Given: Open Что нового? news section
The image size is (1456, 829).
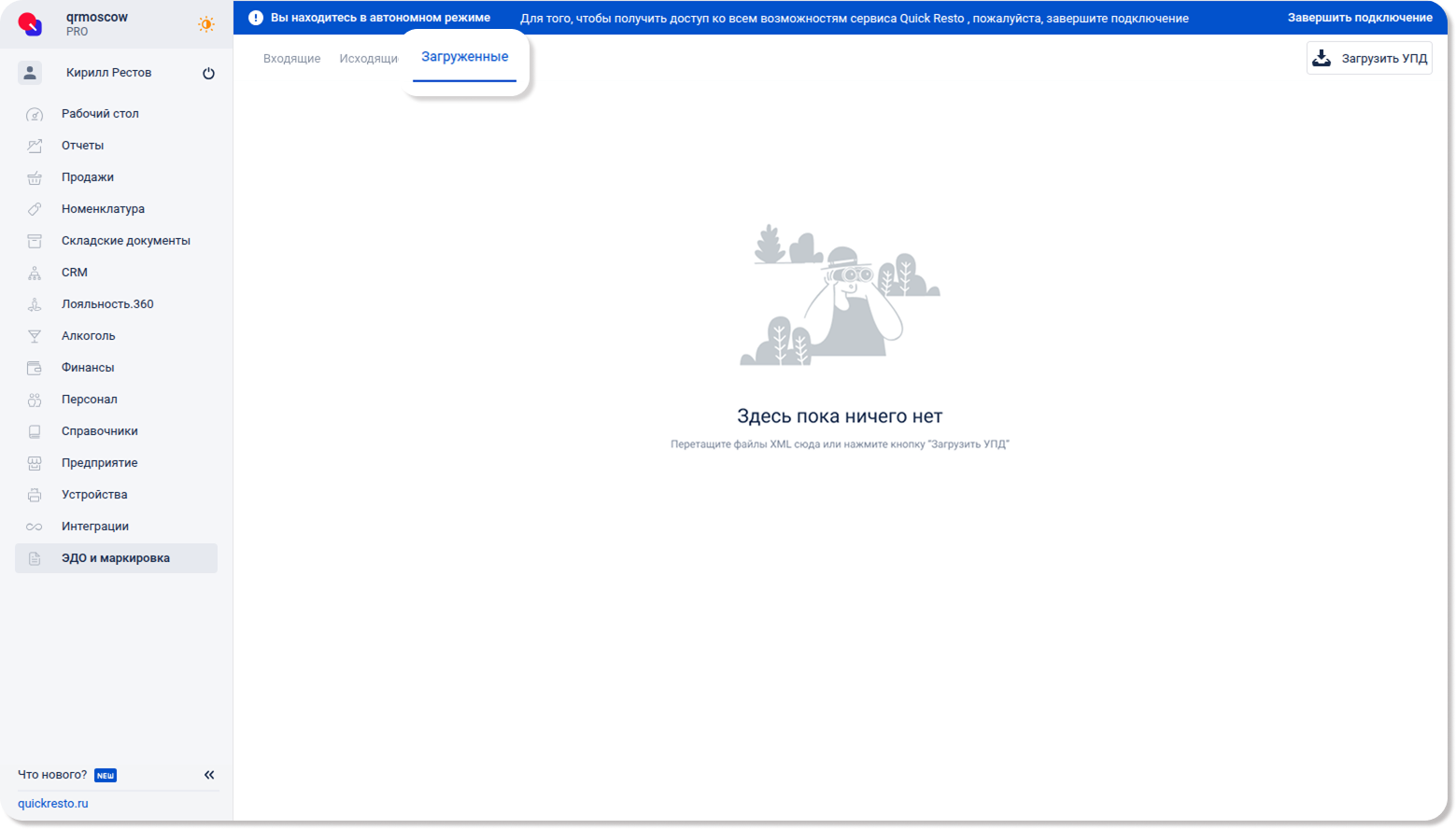Looking at the screenshot, I should (52, 775).
